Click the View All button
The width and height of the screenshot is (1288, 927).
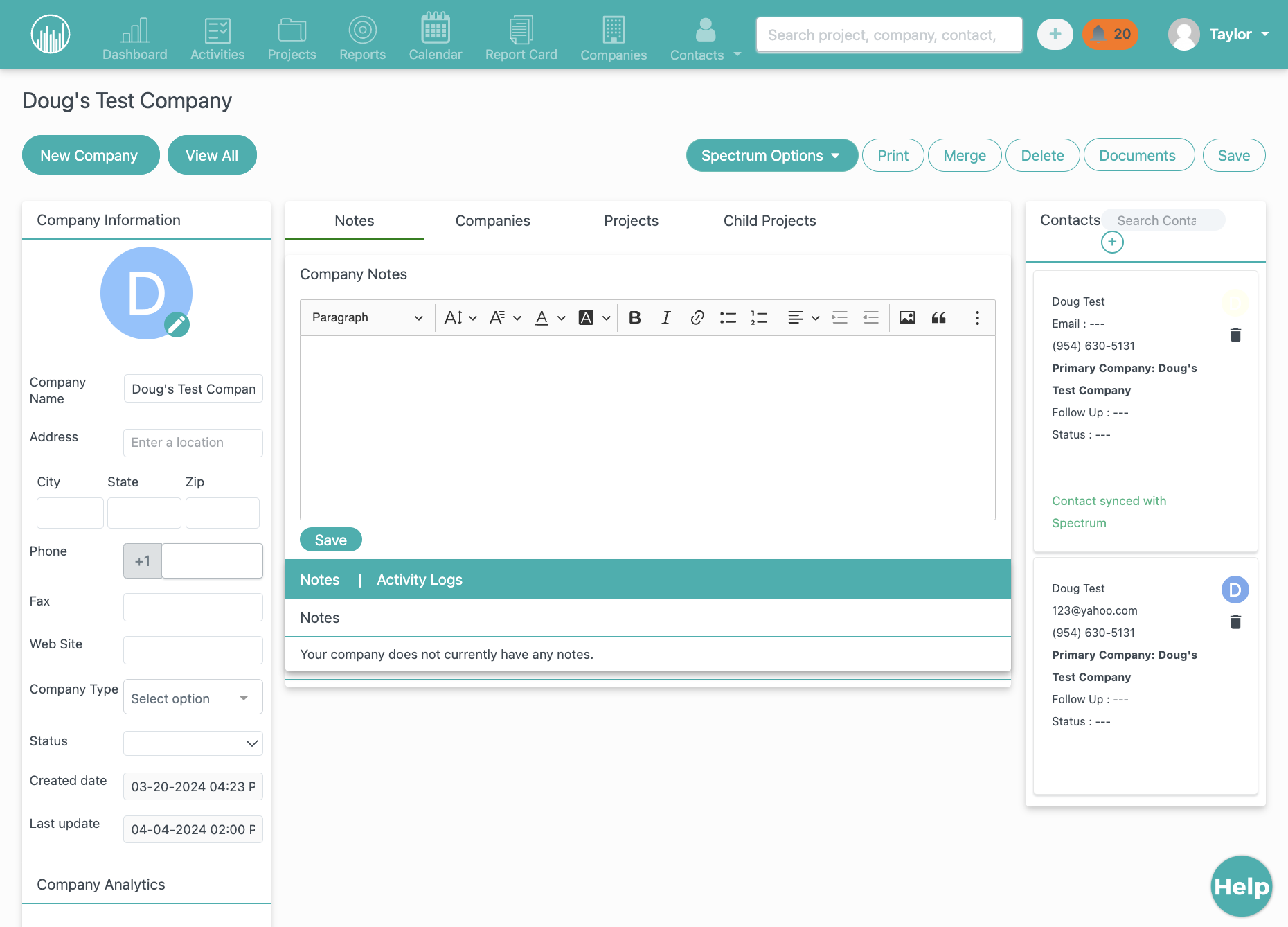pos(212,155)
